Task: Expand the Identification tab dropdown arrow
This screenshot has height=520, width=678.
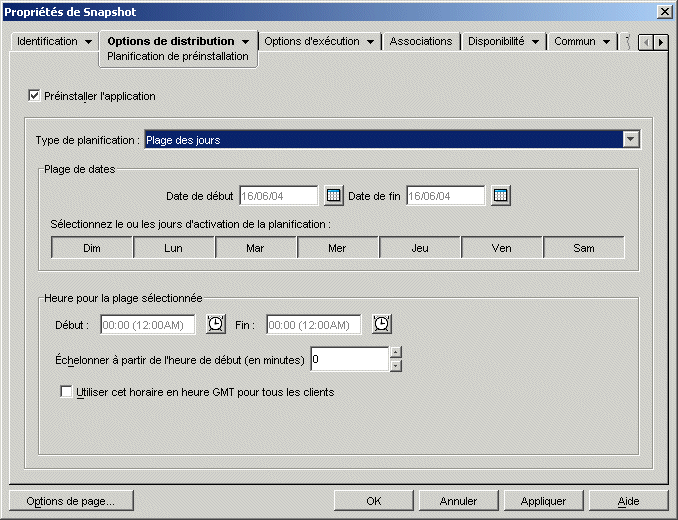Action: coord(88,42)
